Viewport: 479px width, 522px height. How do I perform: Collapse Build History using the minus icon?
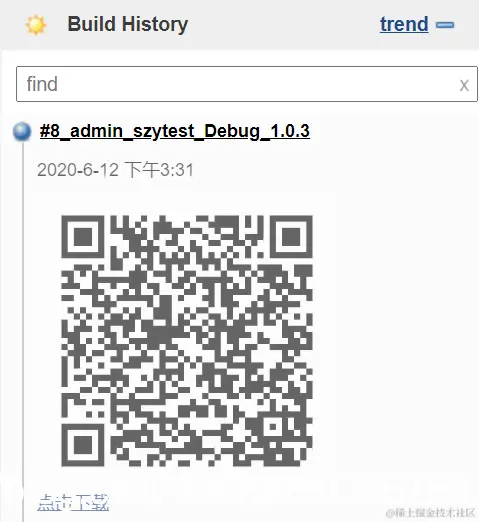(445, 25)
